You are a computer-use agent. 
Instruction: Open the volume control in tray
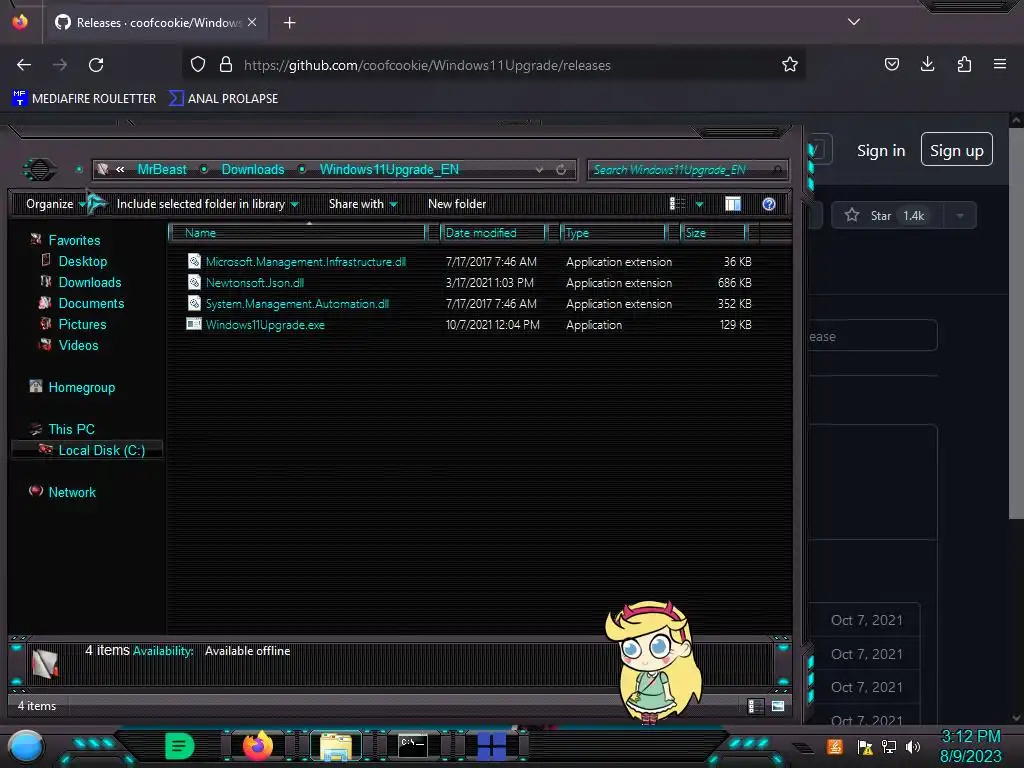(x=913, y=746)
